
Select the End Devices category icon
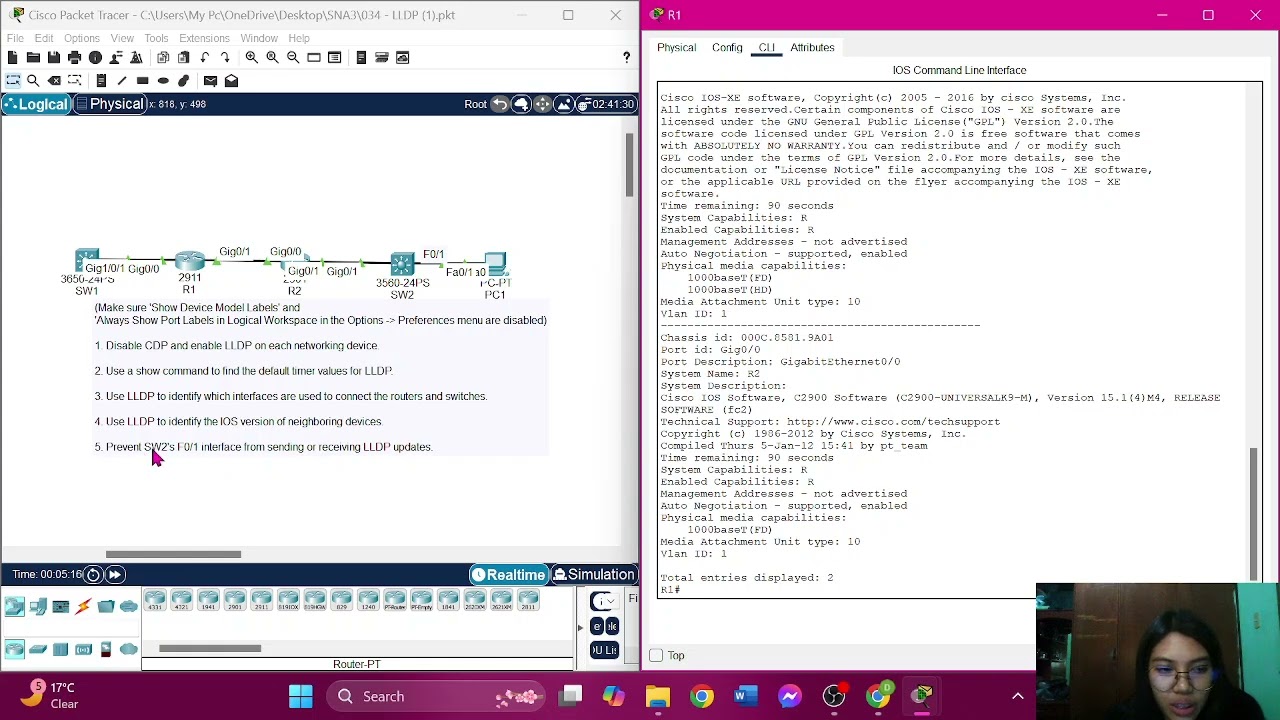(x=38, y=606)
